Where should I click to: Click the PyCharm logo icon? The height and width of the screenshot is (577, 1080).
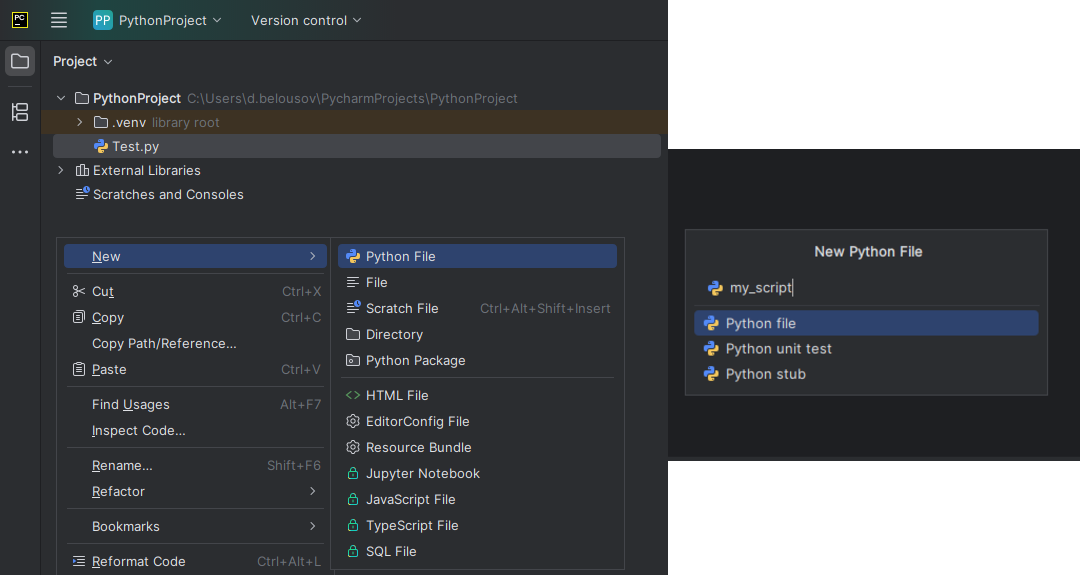(x=20, y=20)
